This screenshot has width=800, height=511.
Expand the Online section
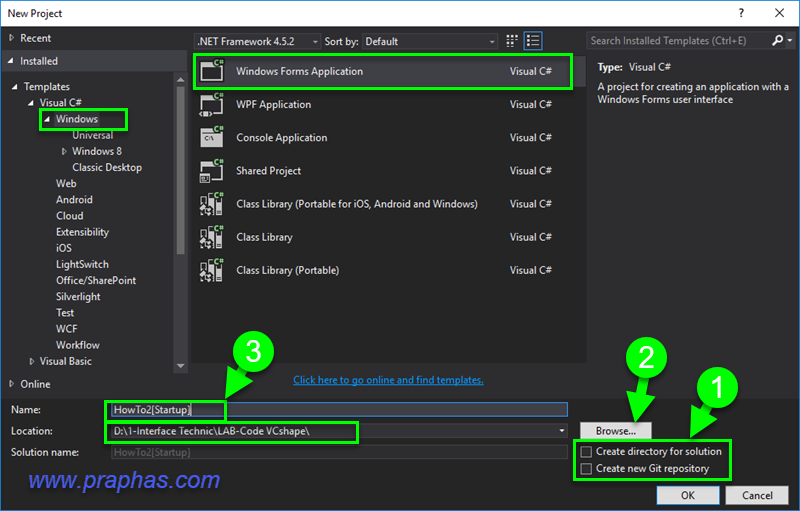11,384
